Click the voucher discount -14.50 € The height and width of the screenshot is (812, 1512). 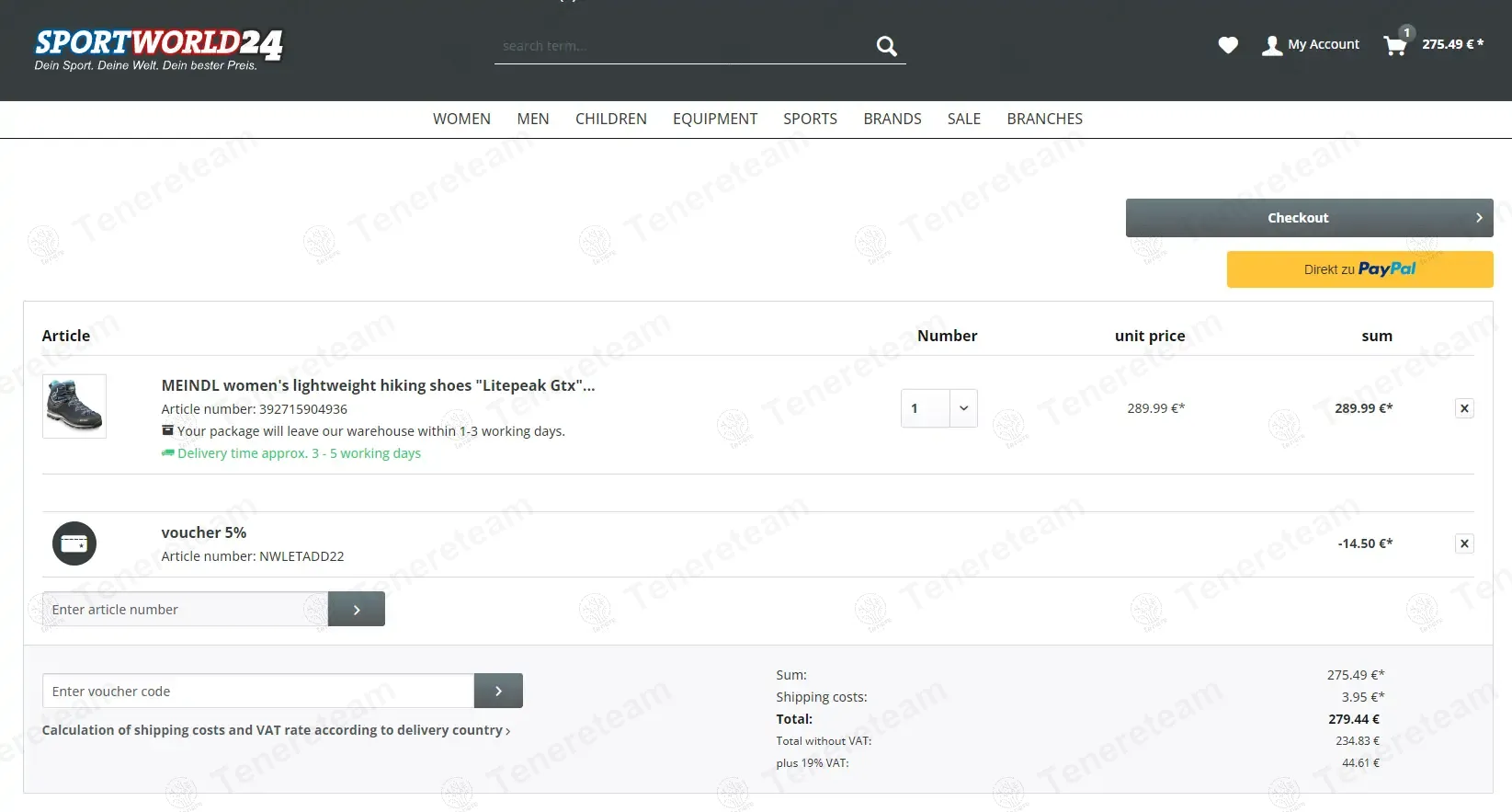click(x=1365, y=543)
